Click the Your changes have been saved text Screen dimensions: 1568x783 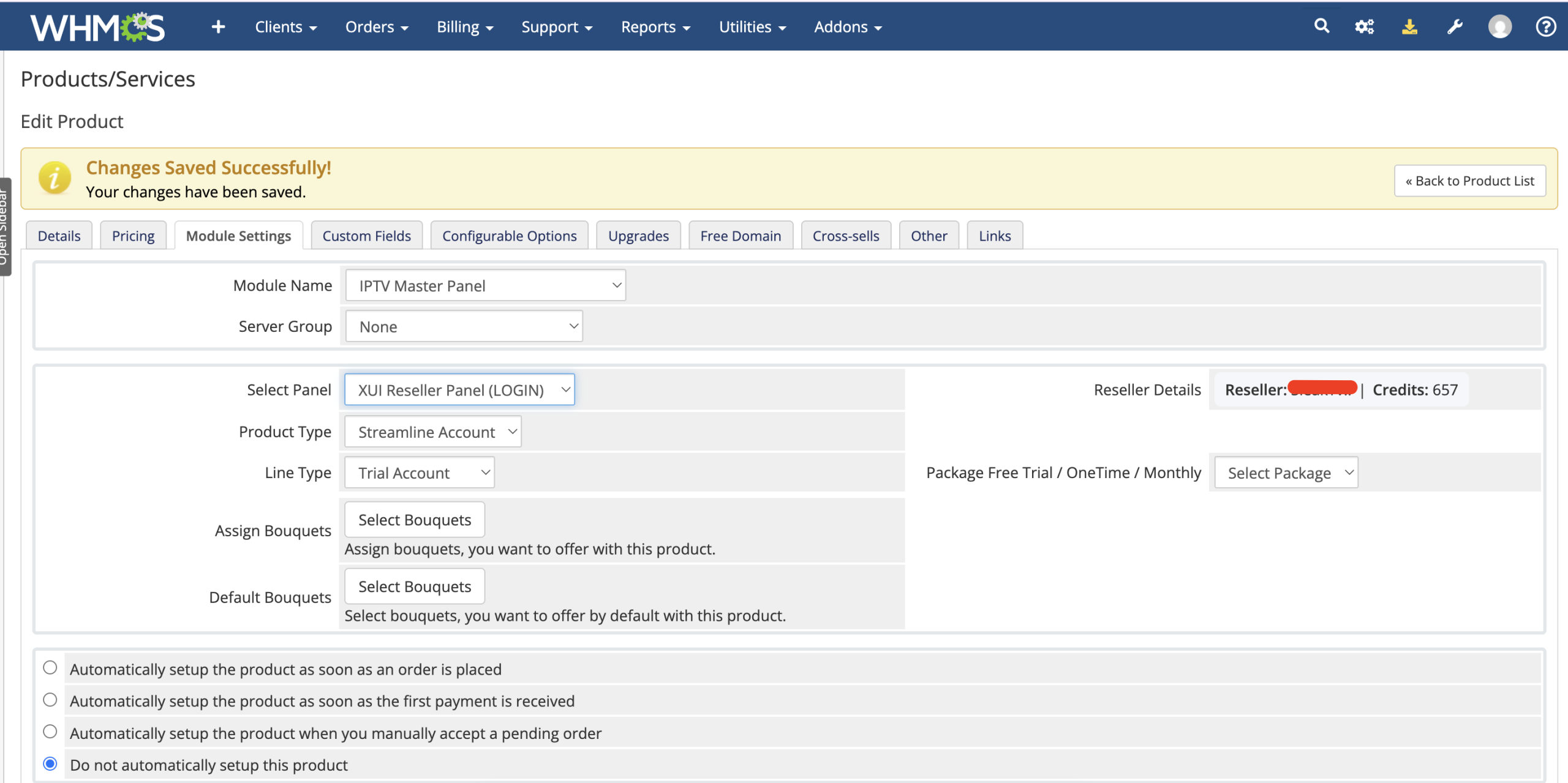click(x=195, y=192)
